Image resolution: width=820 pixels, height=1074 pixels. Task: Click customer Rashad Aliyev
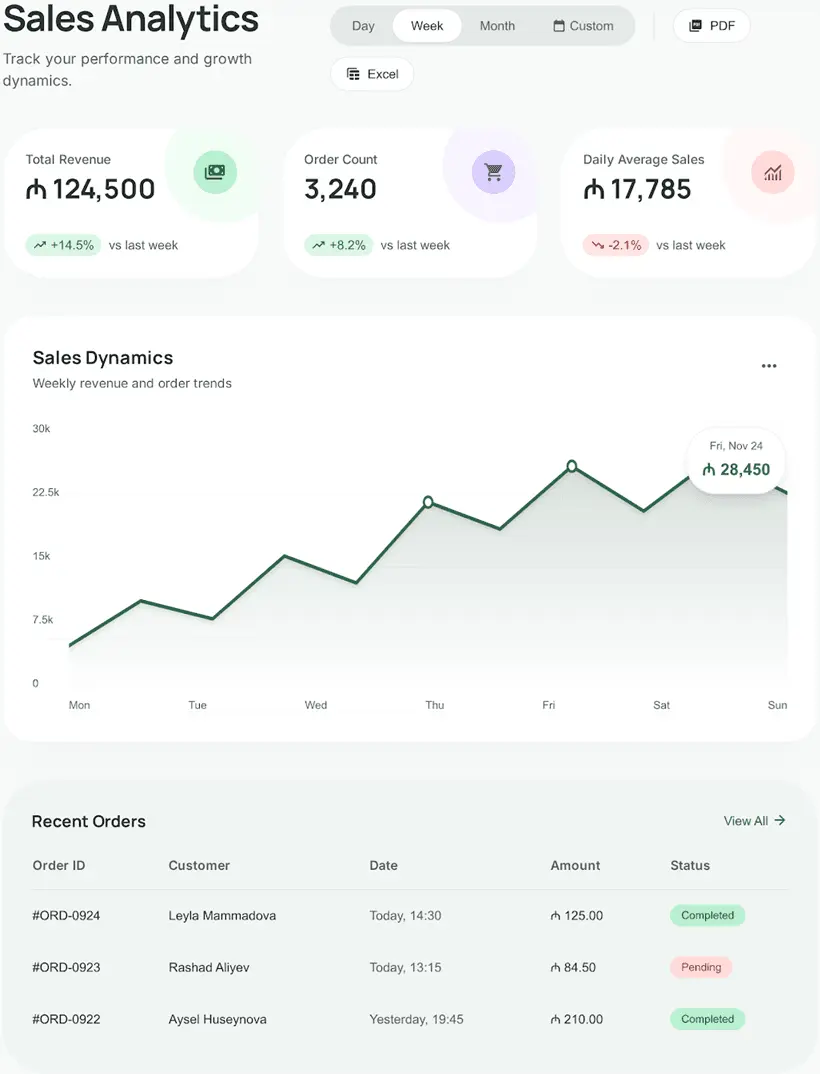pyautogui.click(x=209, y=967)
